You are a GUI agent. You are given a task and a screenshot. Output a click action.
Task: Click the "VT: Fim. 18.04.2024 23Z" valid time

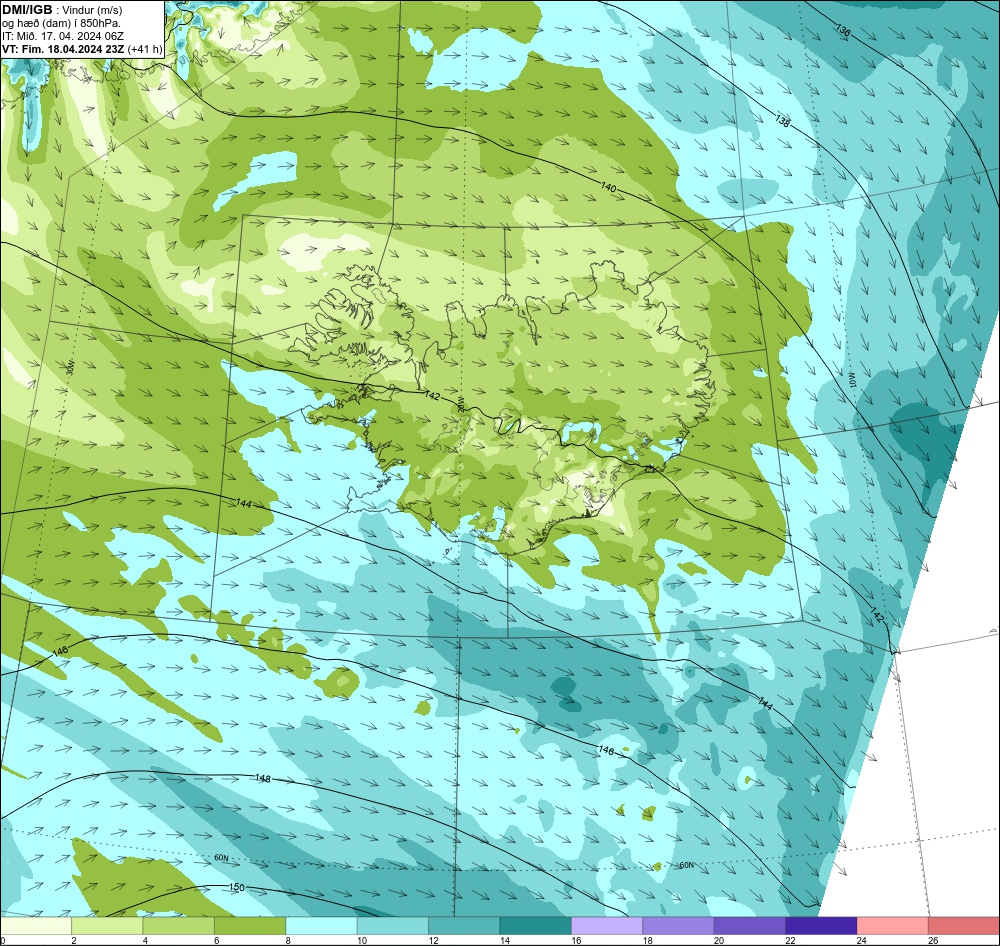(x=63, y=49)
